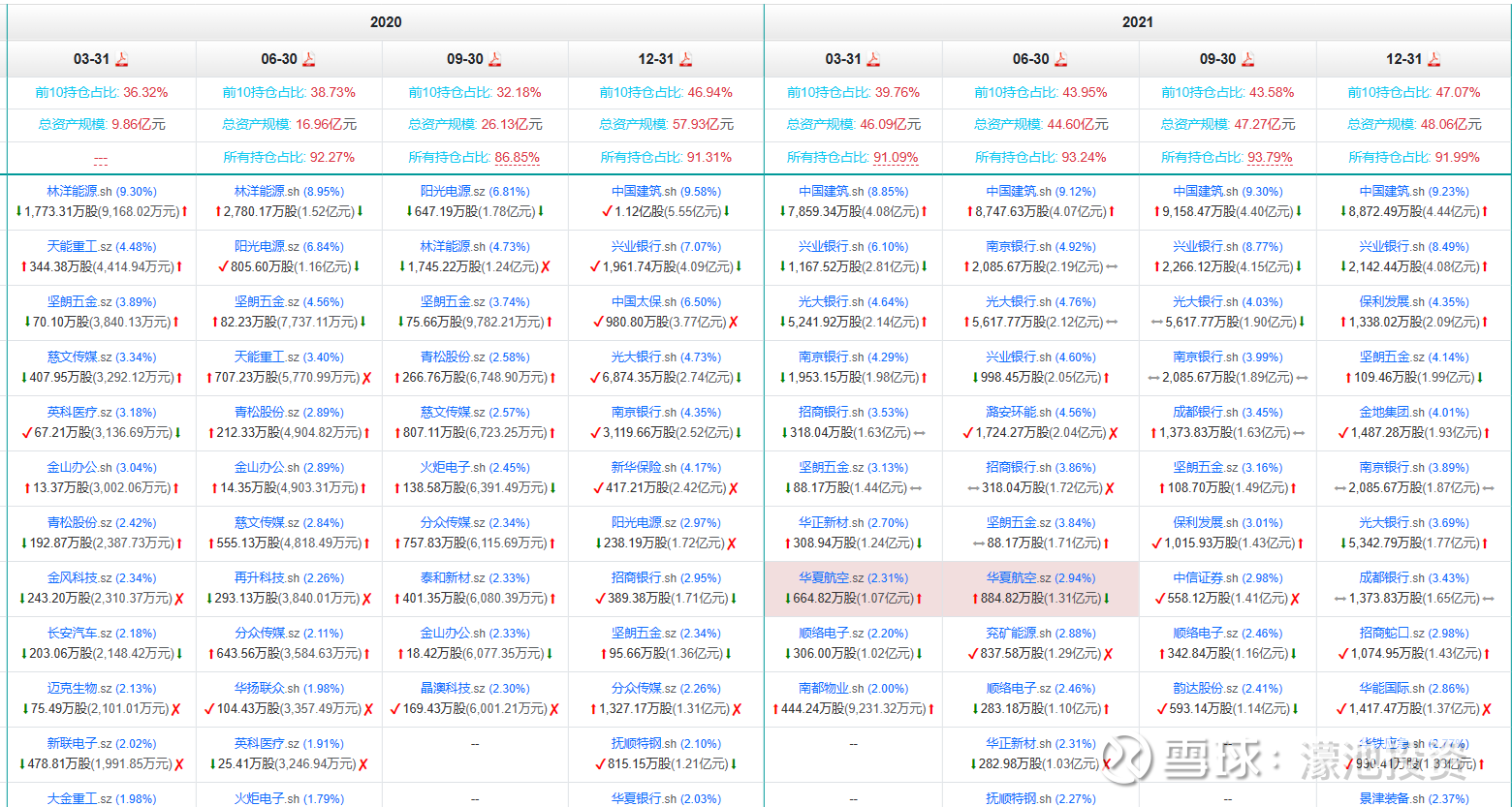The width and height of the screenshot is (1512, 807).
Task: Open the 迈克生物 stock link
Action: pos(73,689)
